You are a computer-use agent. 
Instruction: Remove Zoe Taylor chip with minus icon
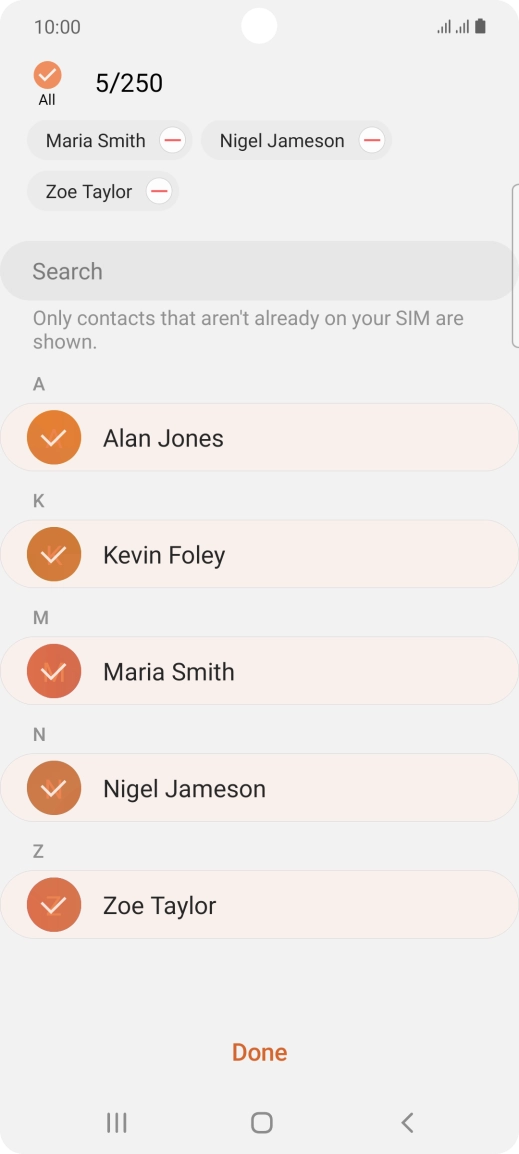[x=158, y=191]
